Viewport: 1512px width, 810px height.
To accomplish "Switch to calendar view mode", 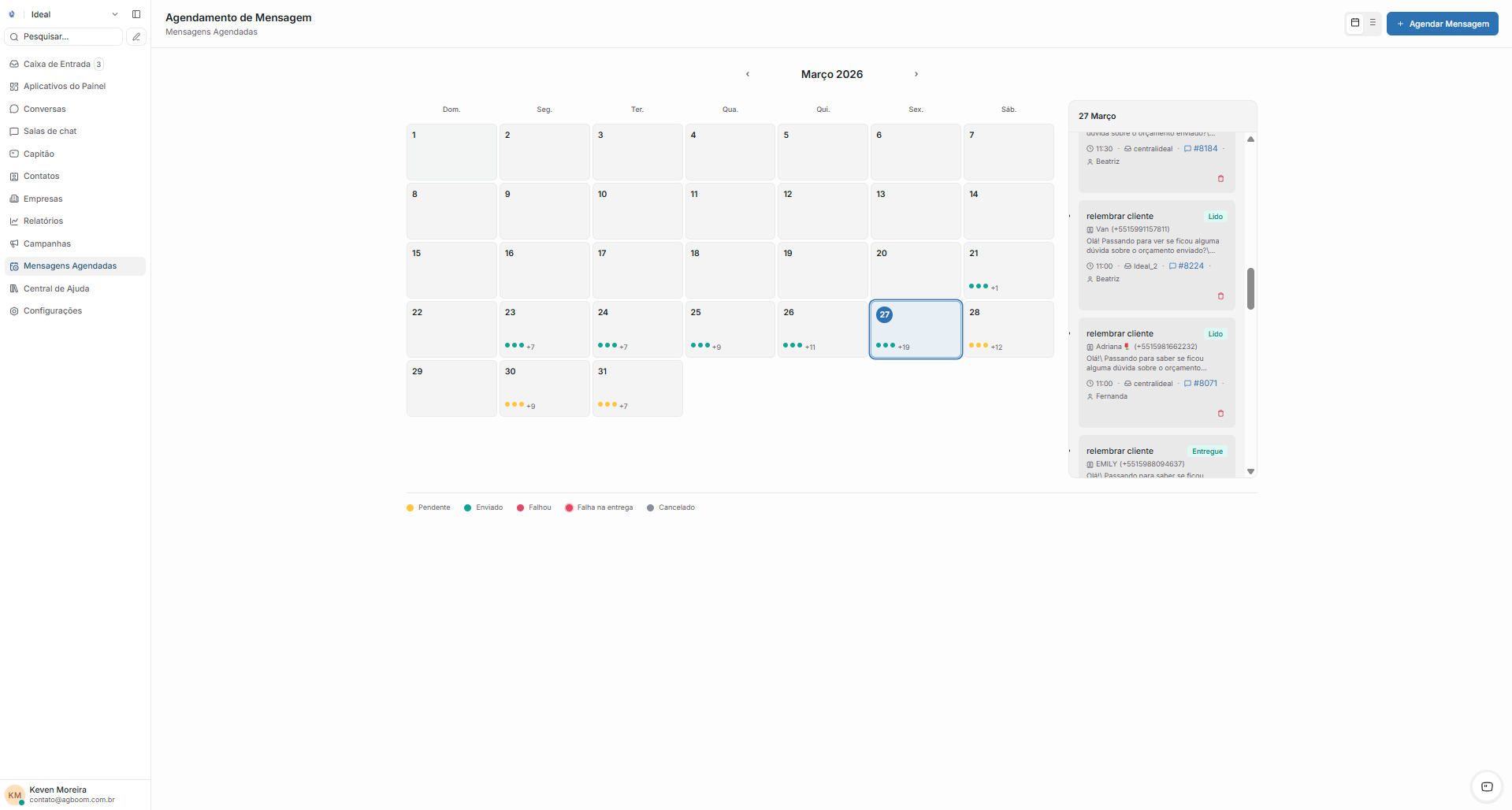I will [1354, 23].
